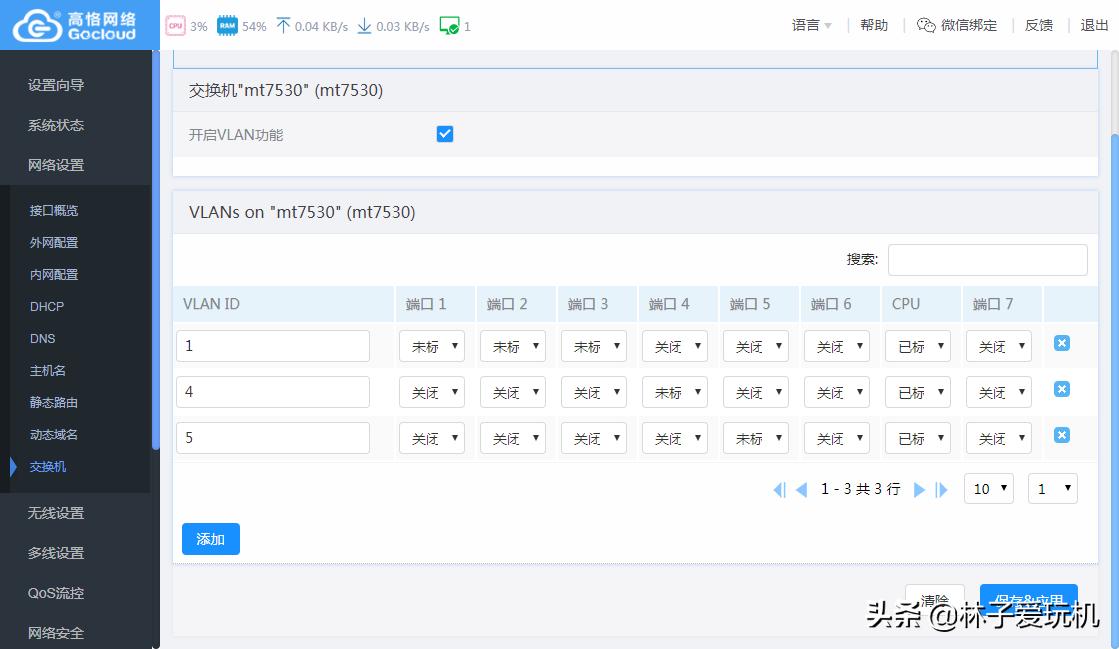This screenshot has height=649, width=1119.
Task: Click the Gocloud logo icon
Action: (x=36, y=25)
